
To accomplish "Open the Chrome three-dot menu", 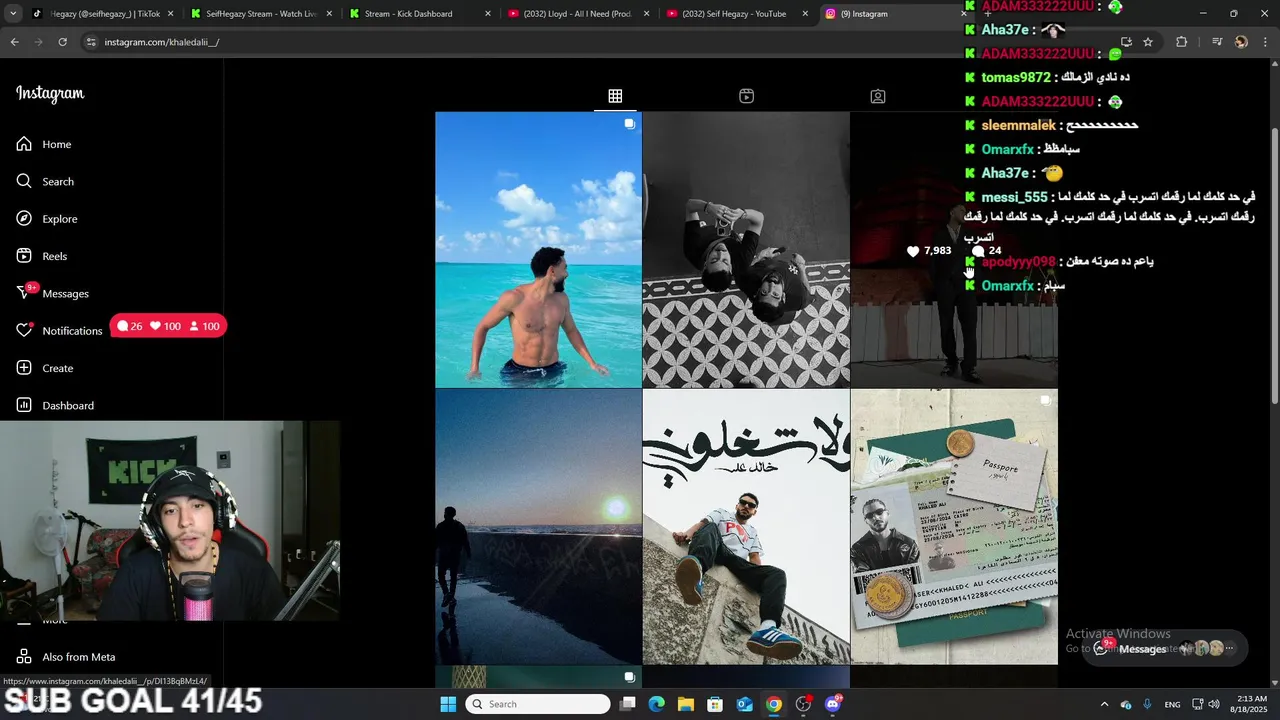I will [x=1263, y=42].
